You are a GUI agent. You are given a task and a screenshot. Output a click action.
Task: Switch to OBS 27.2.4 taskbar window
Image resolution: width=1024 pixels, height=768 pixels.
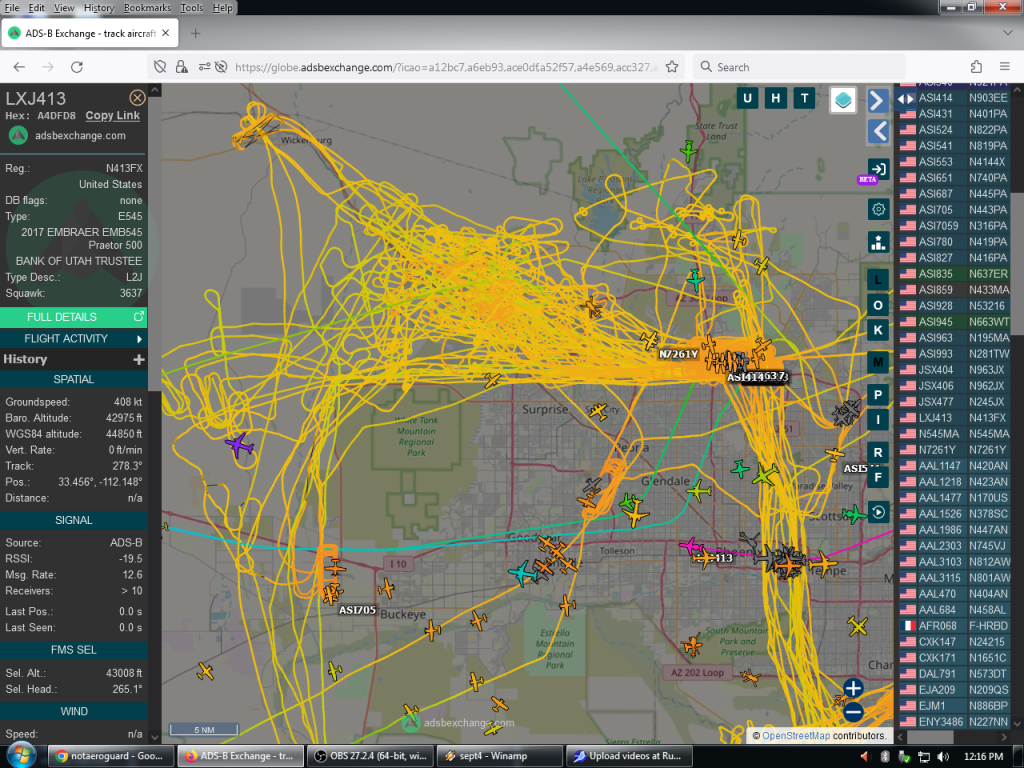370,756
